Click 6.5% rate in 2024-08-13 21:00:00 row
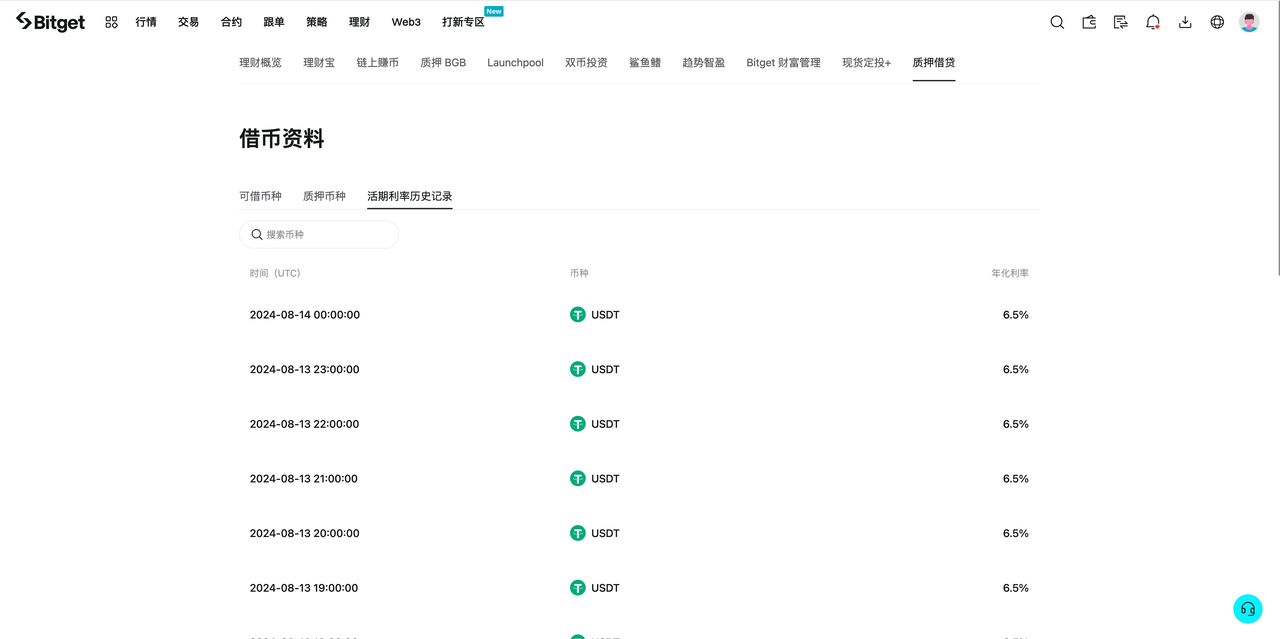 point(1016,479)
